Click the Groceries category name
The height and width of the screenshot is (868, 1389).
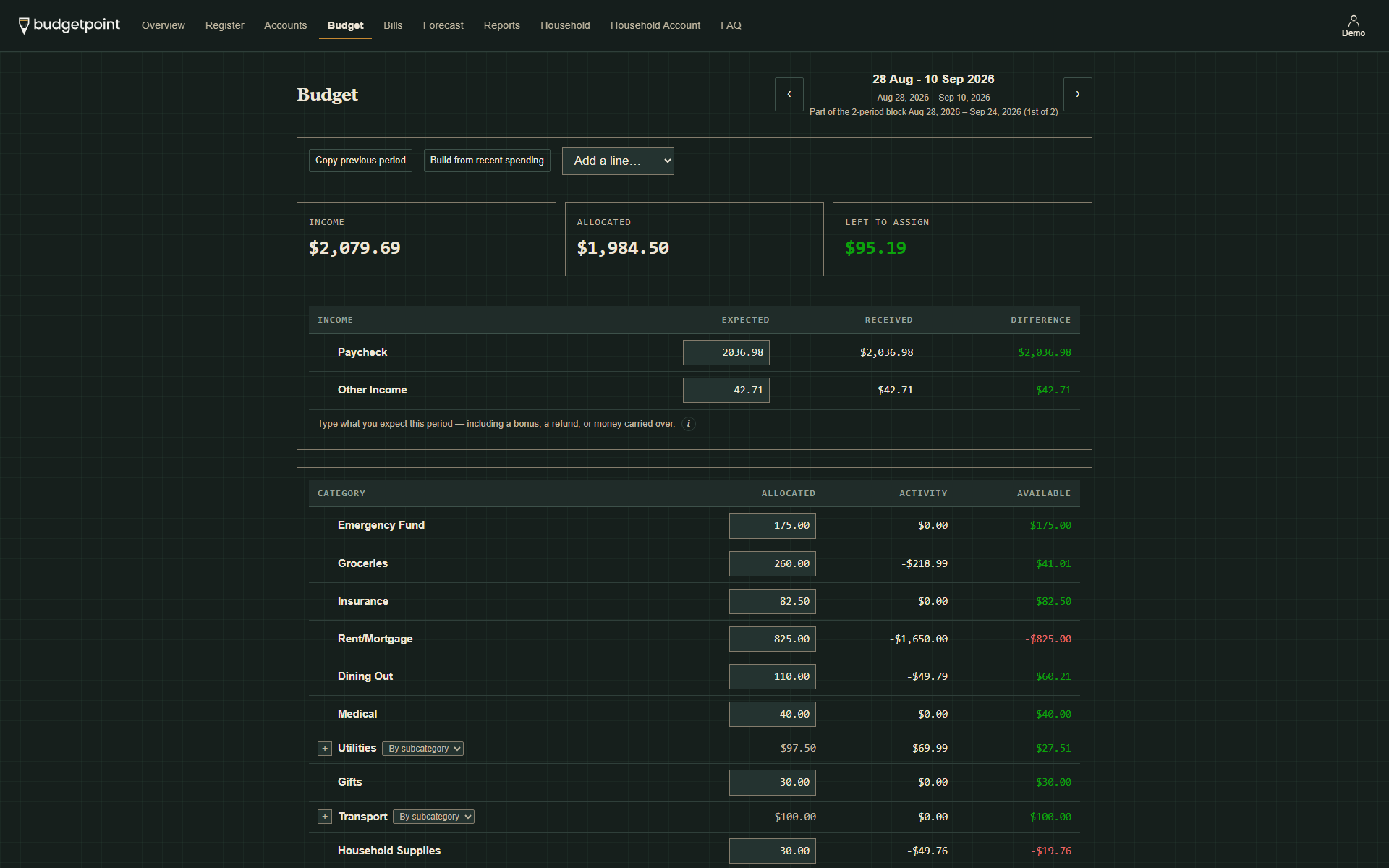pyautogui.click(x=362, y=563)
